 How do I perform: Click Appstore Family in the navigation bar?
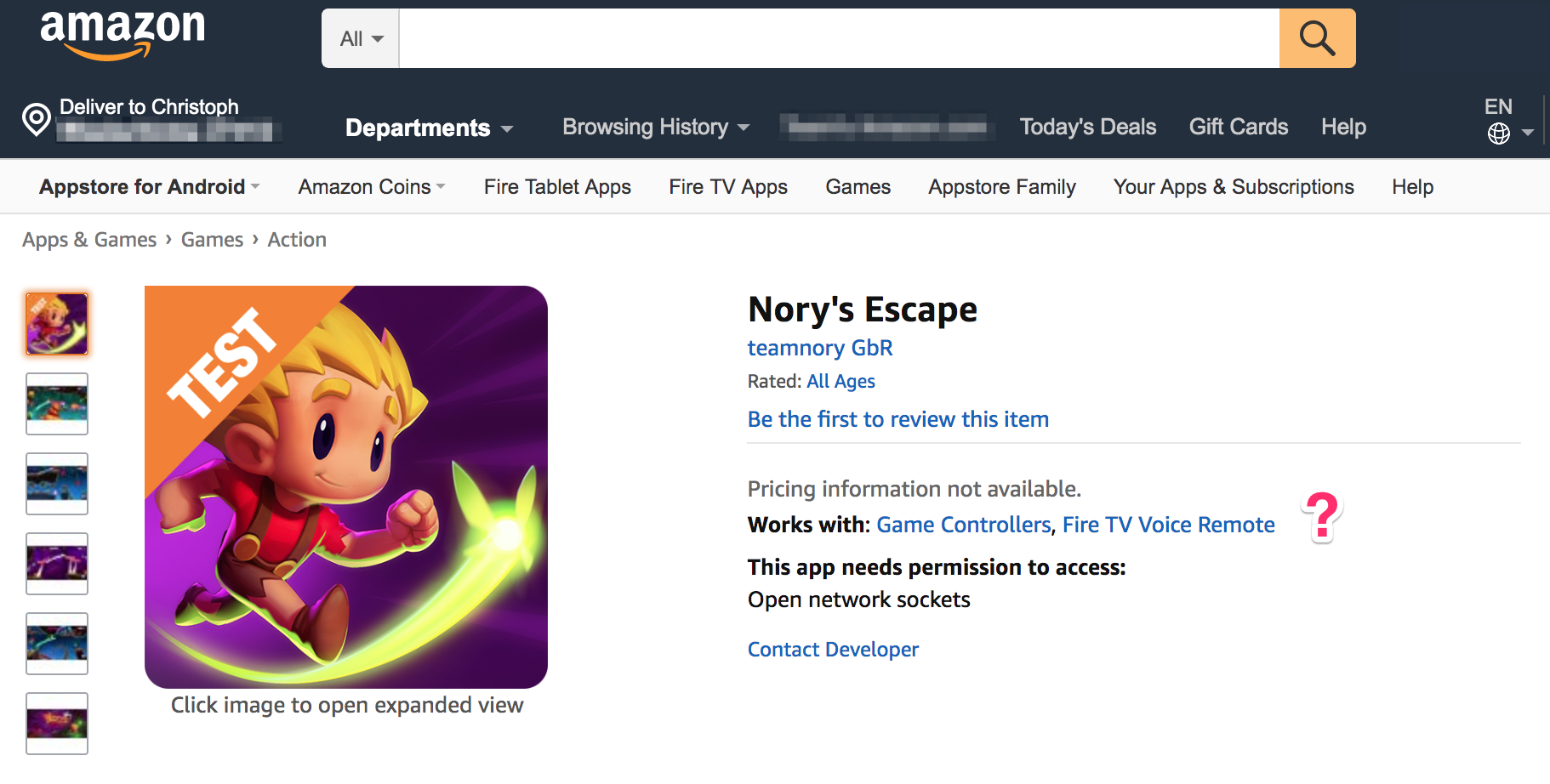pos(1001,186)
